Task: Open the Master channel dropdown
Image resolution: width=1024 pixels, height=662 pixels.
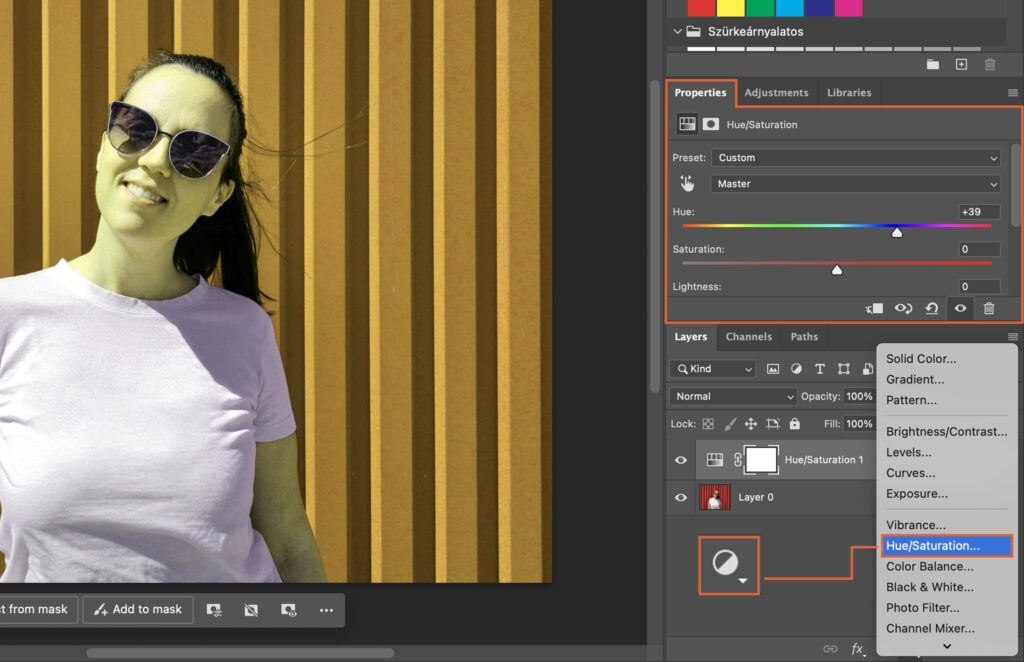Action: [855, 183]
